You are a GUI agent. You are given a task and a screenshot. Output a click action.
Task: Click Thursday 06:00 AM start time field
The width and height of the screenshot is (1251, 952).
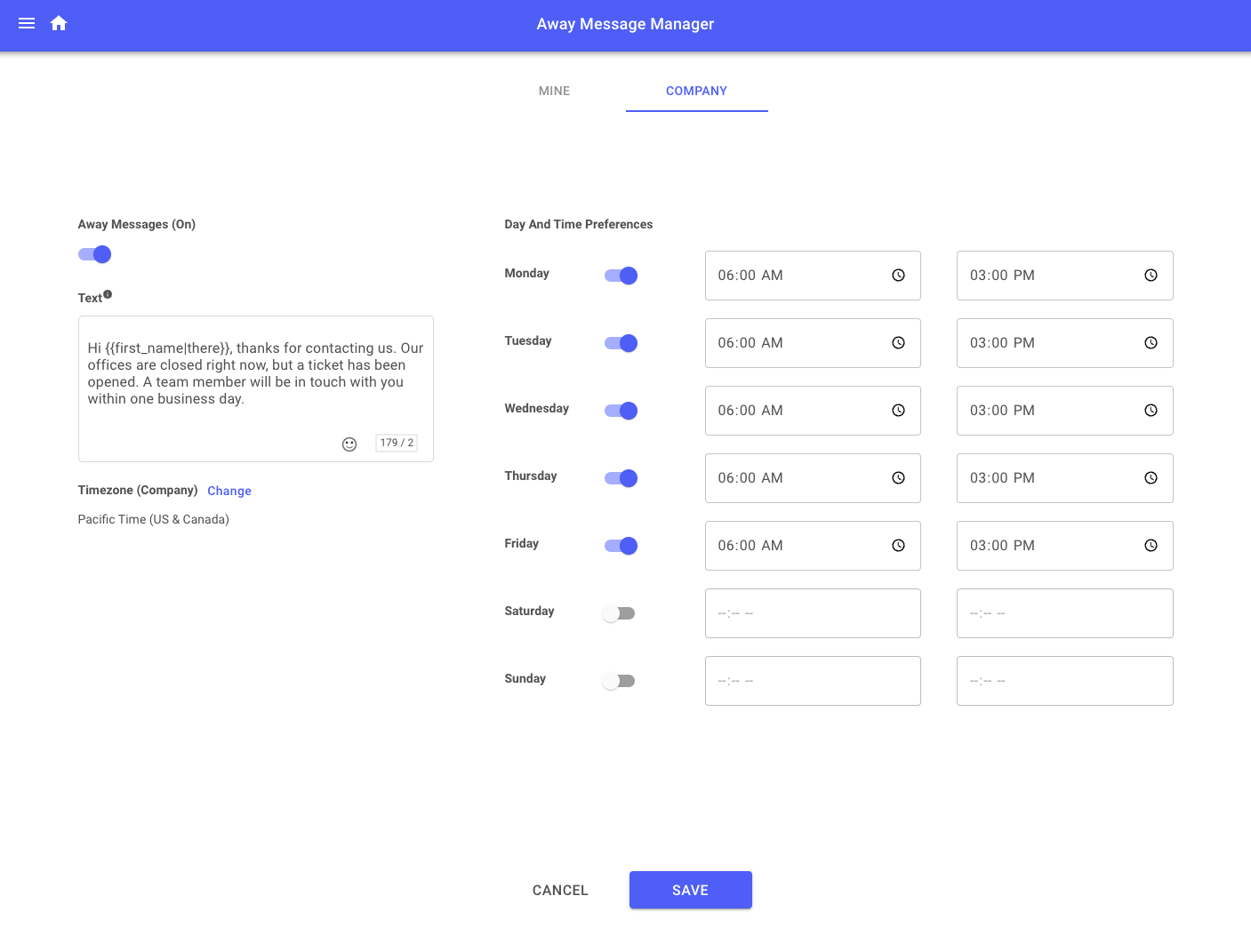[813, 478]
